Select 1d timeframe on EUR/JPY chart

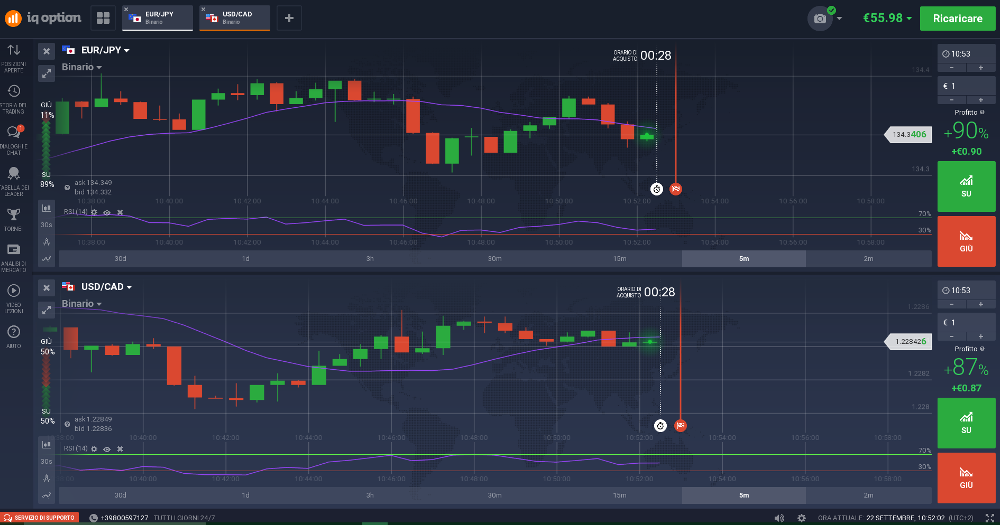246,258
